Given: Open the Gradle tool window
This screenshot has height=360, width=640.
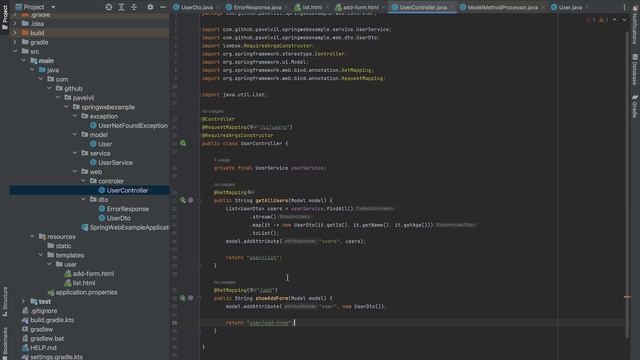Looking at the screenshot, I should (635, 106).
